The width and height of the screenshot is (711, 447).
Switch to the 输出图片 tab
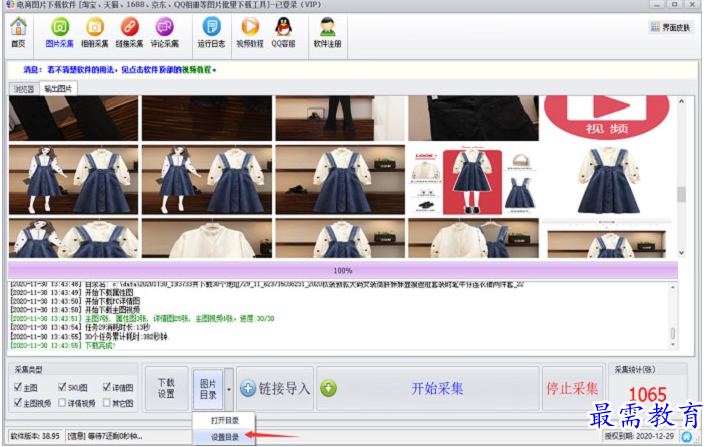pyautogui.click(x=58, y=88)
